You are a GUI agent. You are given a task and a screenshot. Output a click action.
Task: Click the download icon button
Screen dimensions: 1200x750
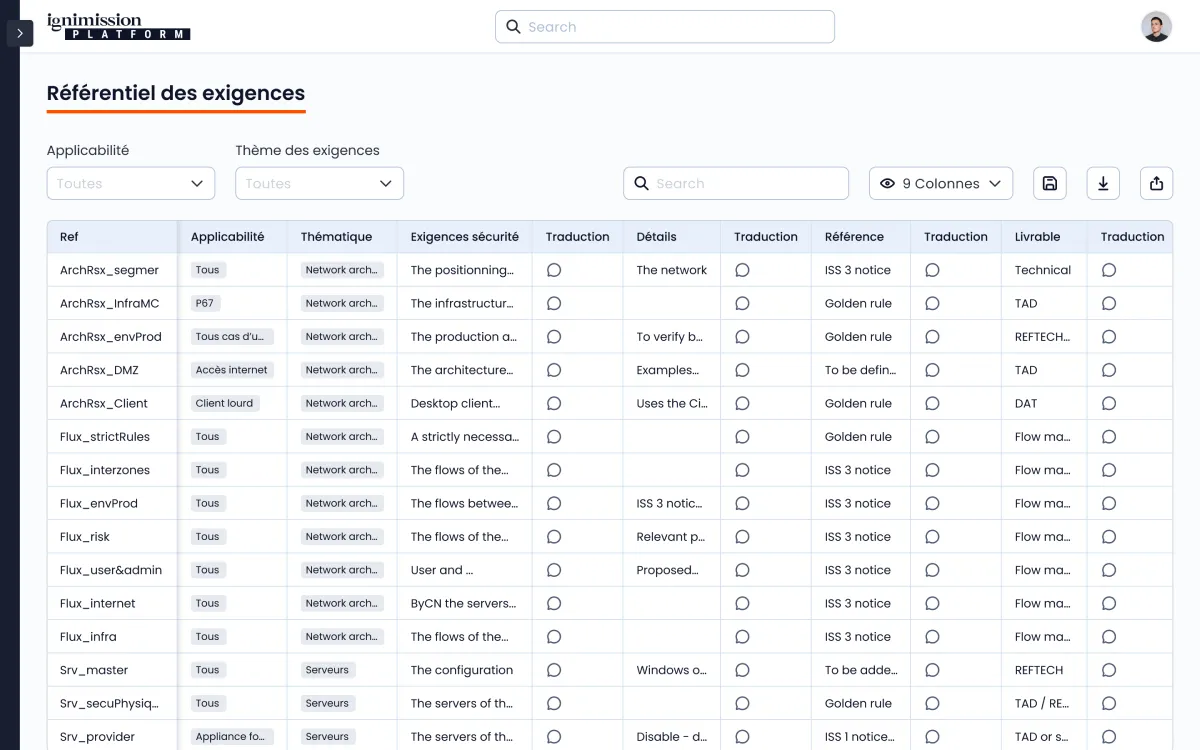[x=1103, y=183]
